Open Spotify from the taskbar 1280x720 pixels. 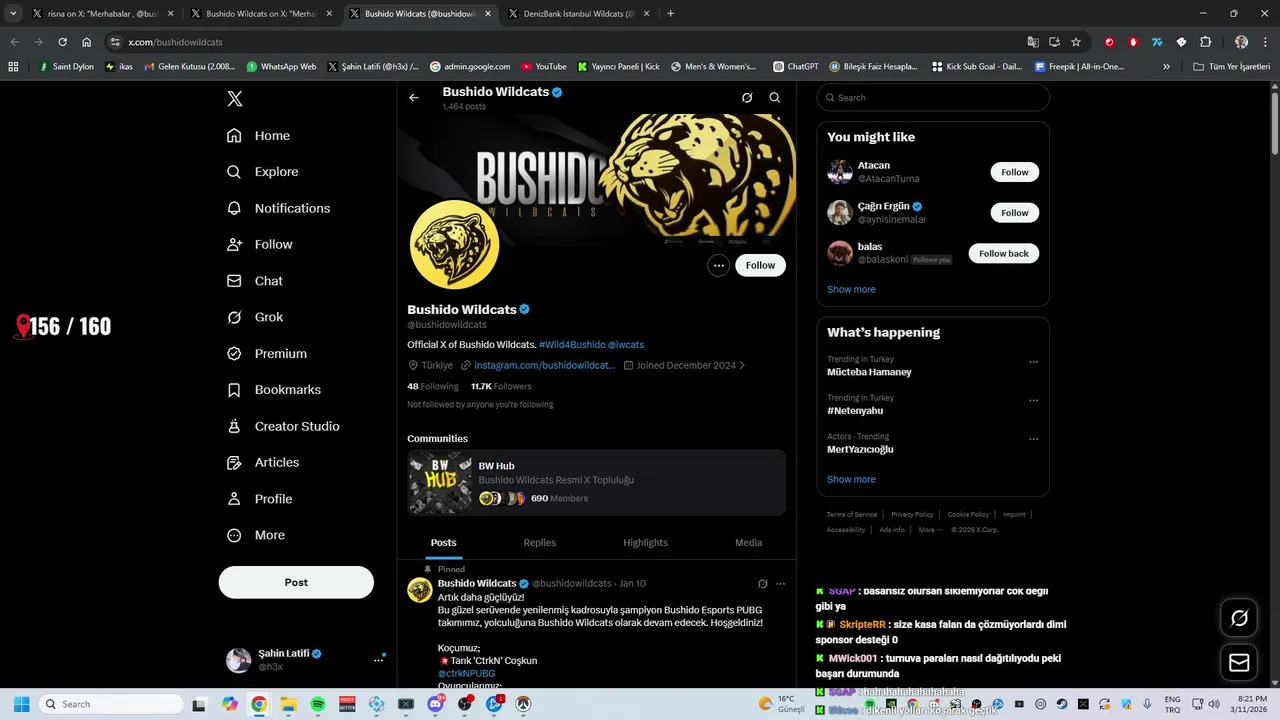point(318,704)
